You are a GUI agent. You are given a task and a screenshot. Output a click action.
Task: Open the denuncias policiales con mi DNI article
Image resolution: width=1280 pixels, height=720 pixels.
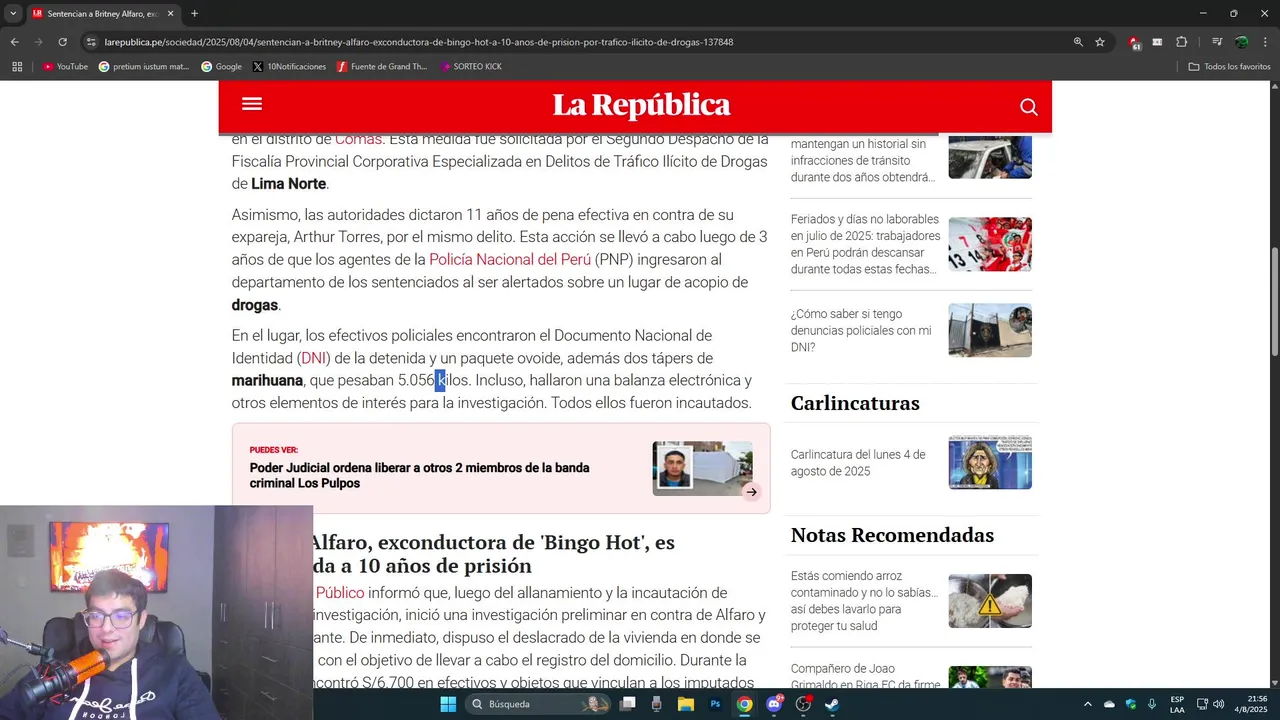(861, 330)
